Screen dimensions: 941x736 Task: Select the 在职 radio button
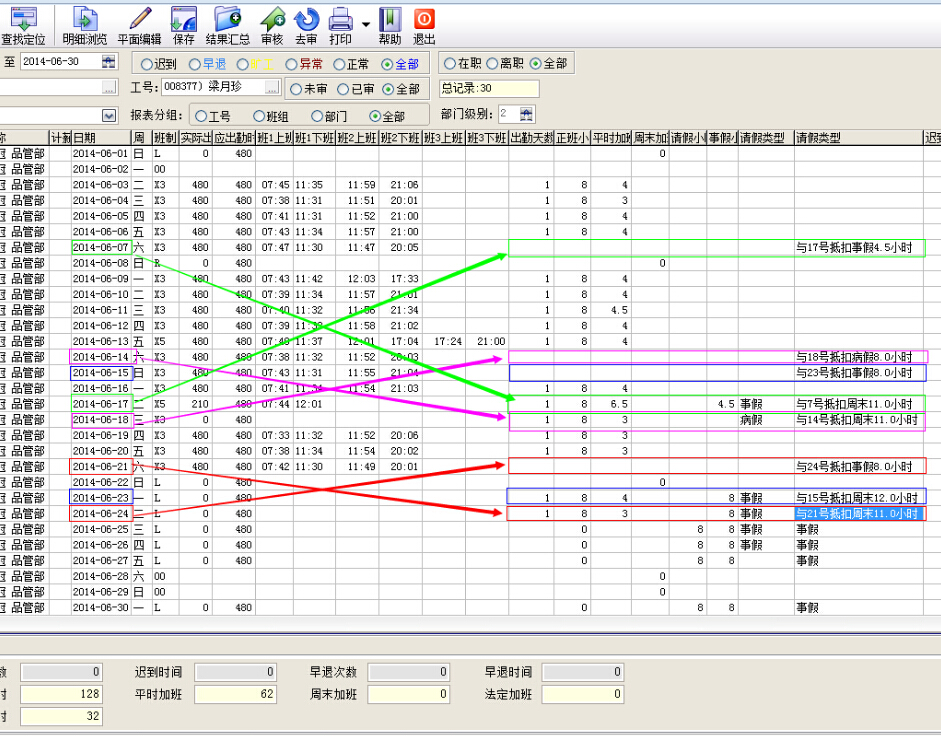click(x=449, y=63)
